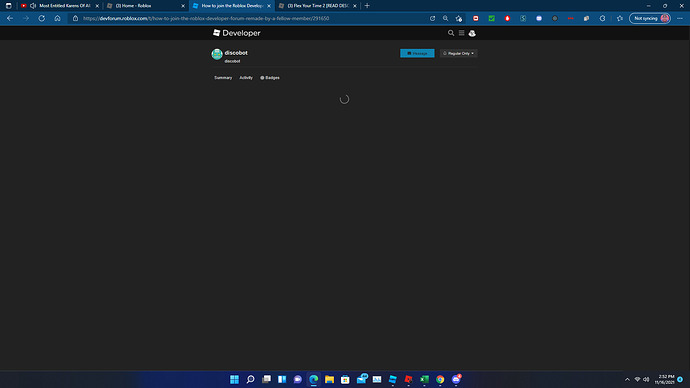Open the forum search magnifier icon

(451, 33)
